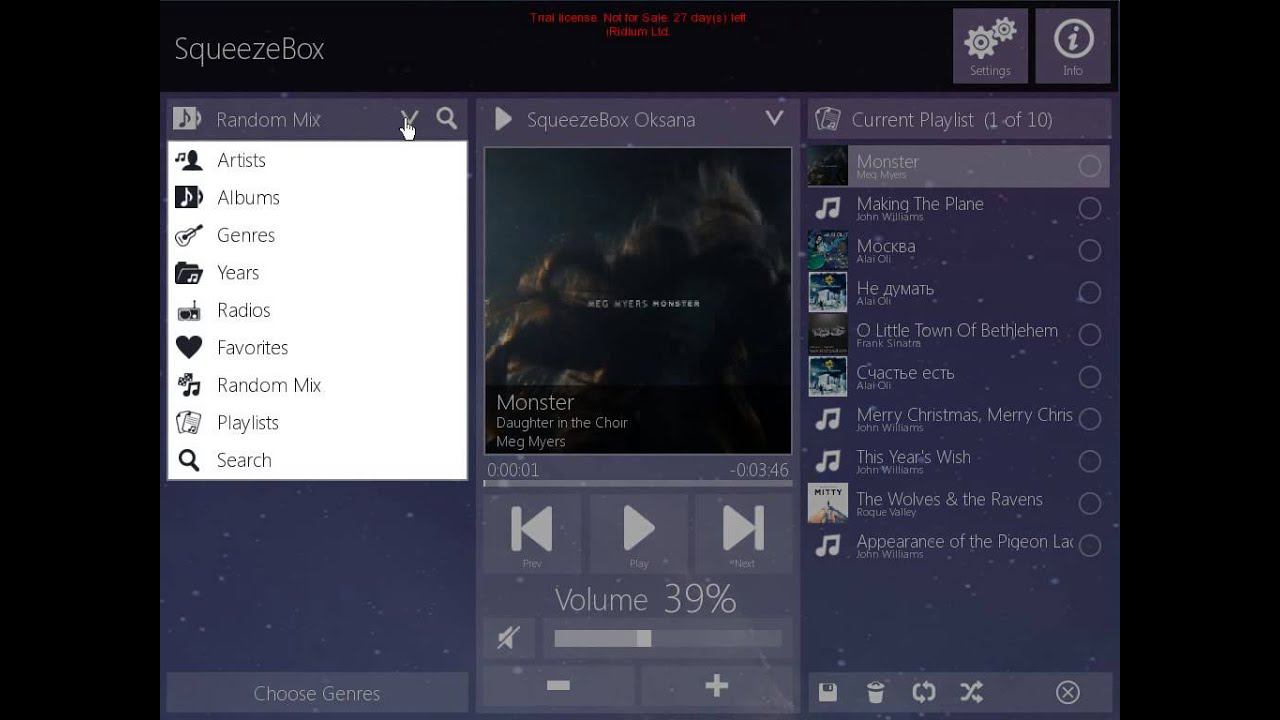Select the Не думать track radio button
Viewport: 1280px width, 720px height.
tap(1090, 292)
